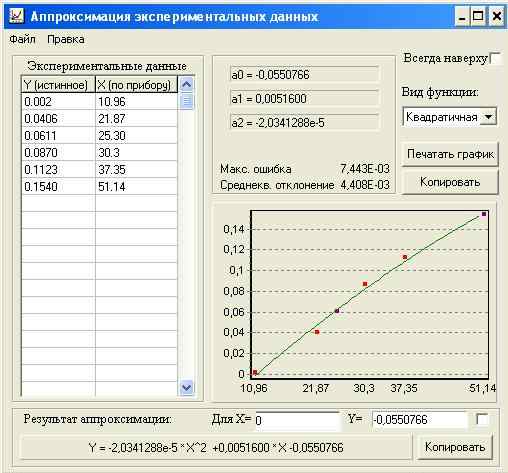Click the Y= result field

click(x=420, y=420)
